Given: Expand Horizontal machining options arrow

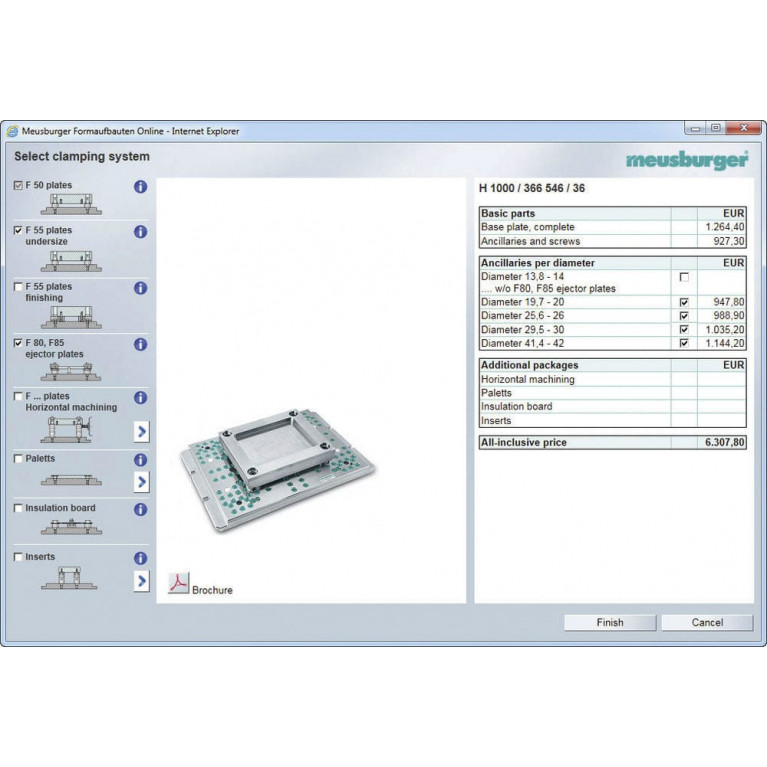Looking at the screenshot, I should 142,431.
